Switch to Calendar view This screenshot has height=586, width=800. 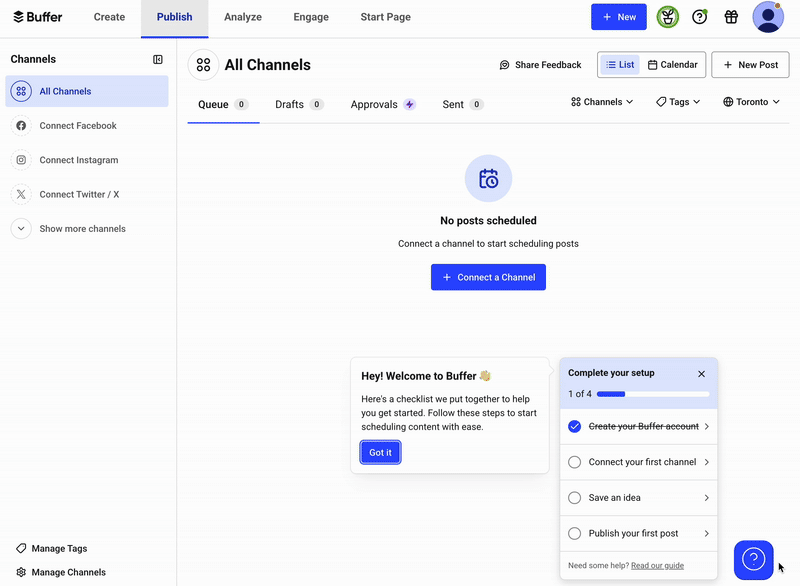tap(672, 65)
